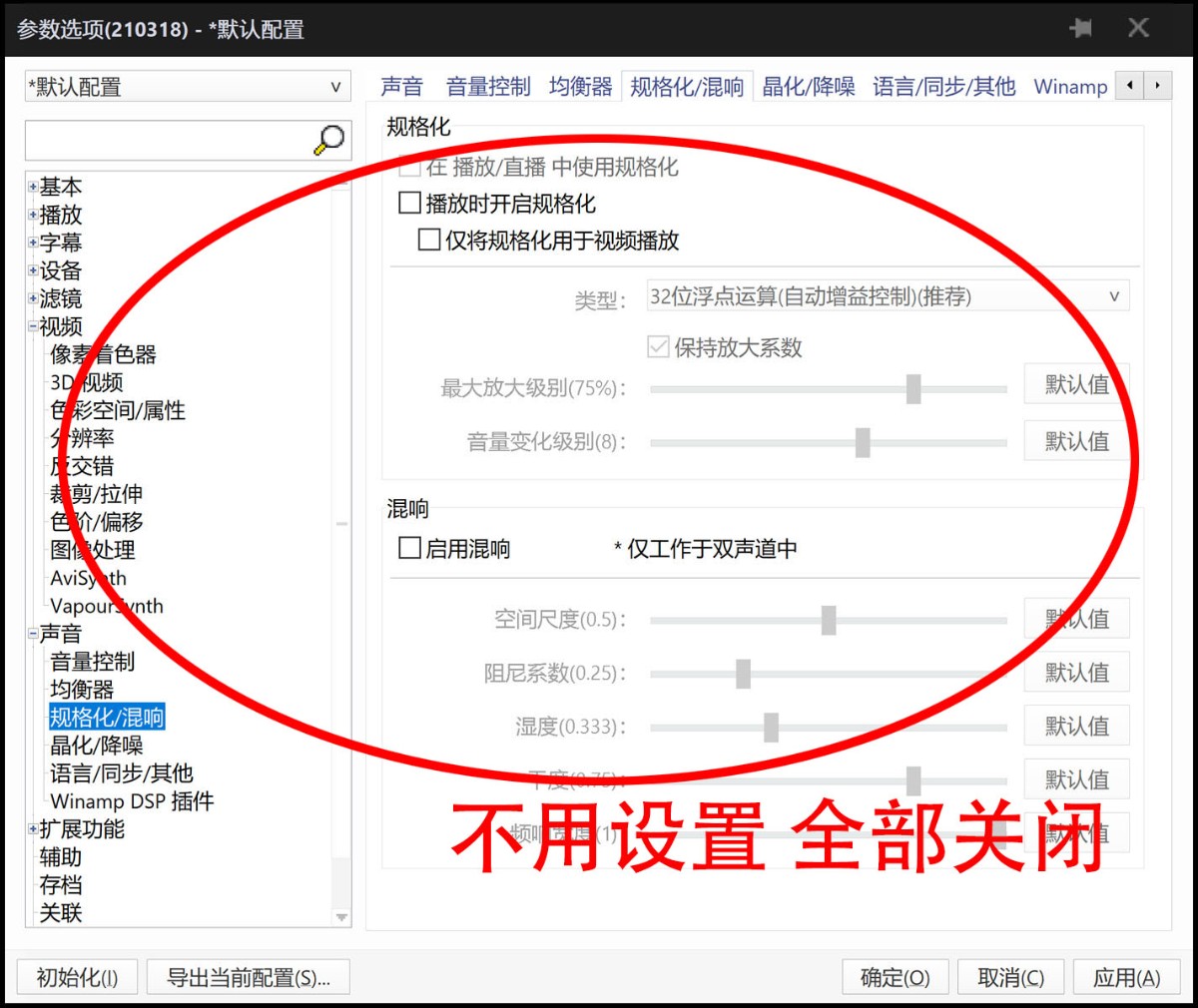1198x1008 pixels.
Task: Select 均衡器 in the tree
Action: click(x=82, y=690)
